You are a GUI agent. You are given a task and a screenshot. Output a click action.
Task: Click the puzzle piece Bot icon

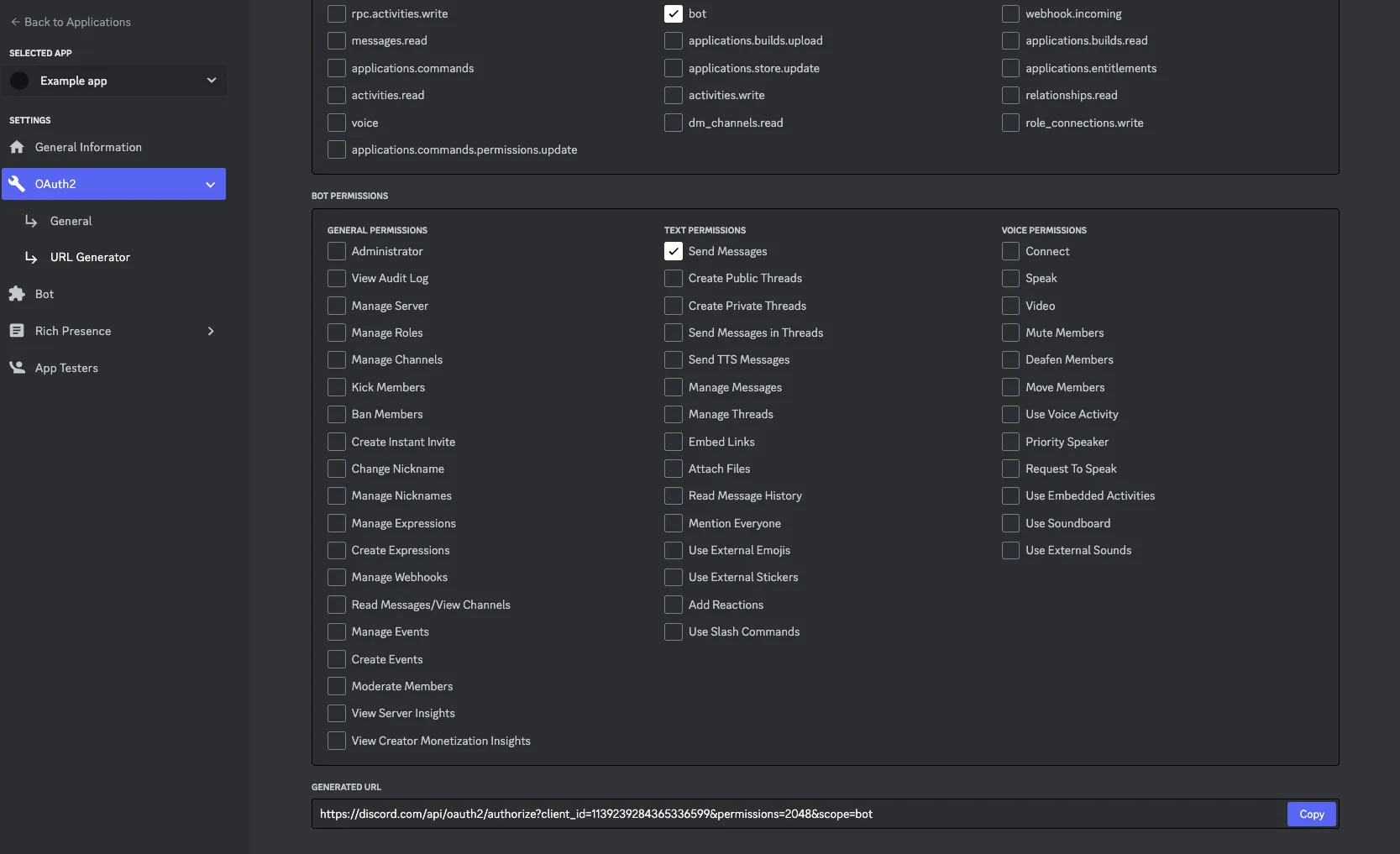17,294
